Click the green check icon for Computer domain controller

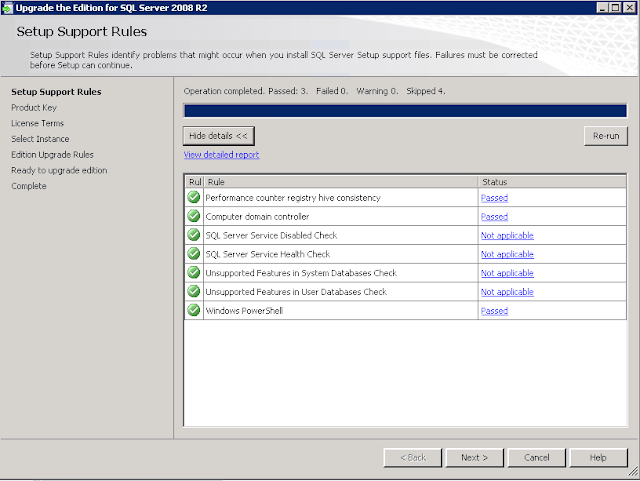pyautogui.click(x=193, y=216)
